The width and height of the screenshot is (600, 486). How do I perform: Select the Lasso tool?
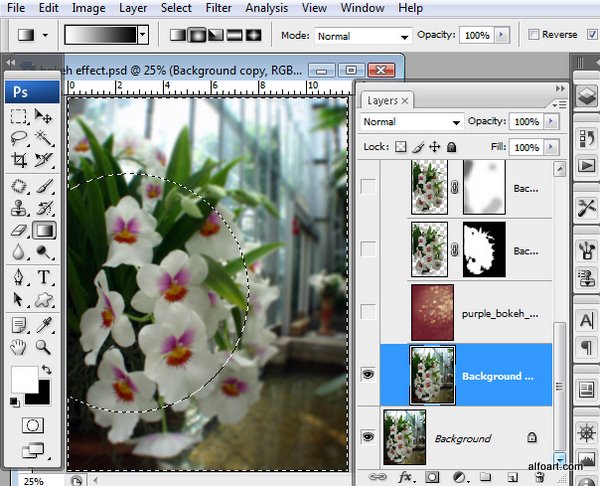19,138
